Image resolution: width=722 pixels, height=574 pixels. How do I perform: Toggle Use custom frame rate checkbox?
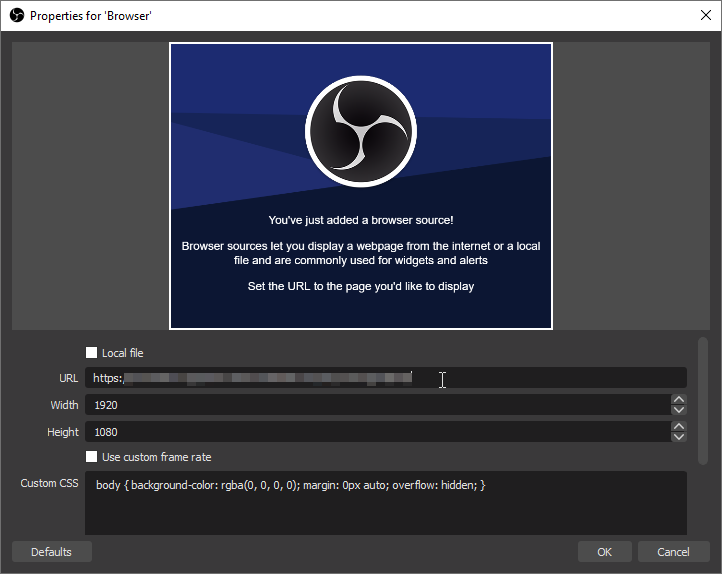click(92, 457)
